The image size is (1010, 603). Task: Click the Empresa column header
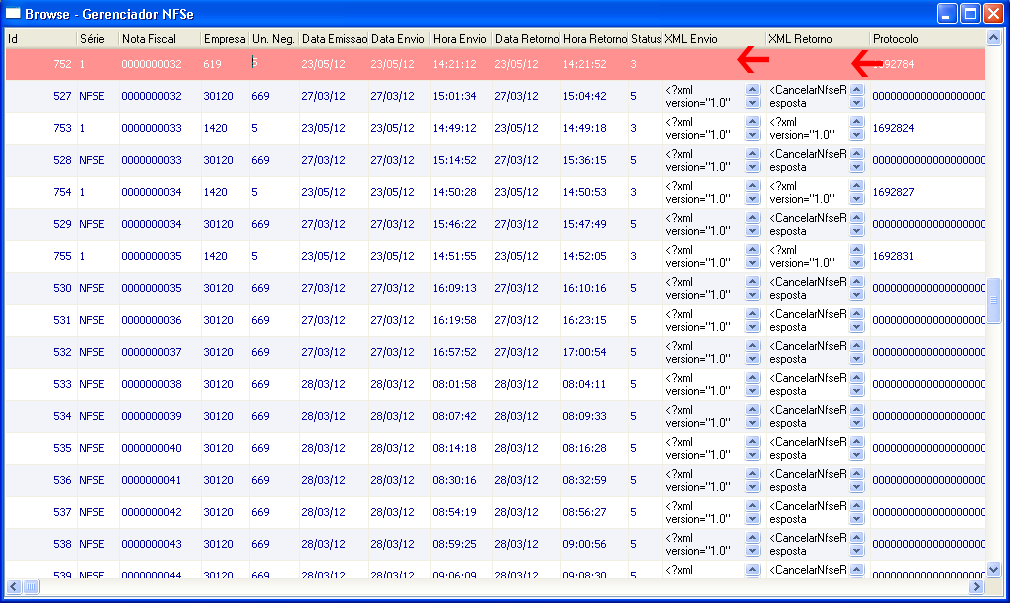tap(225, 39)
